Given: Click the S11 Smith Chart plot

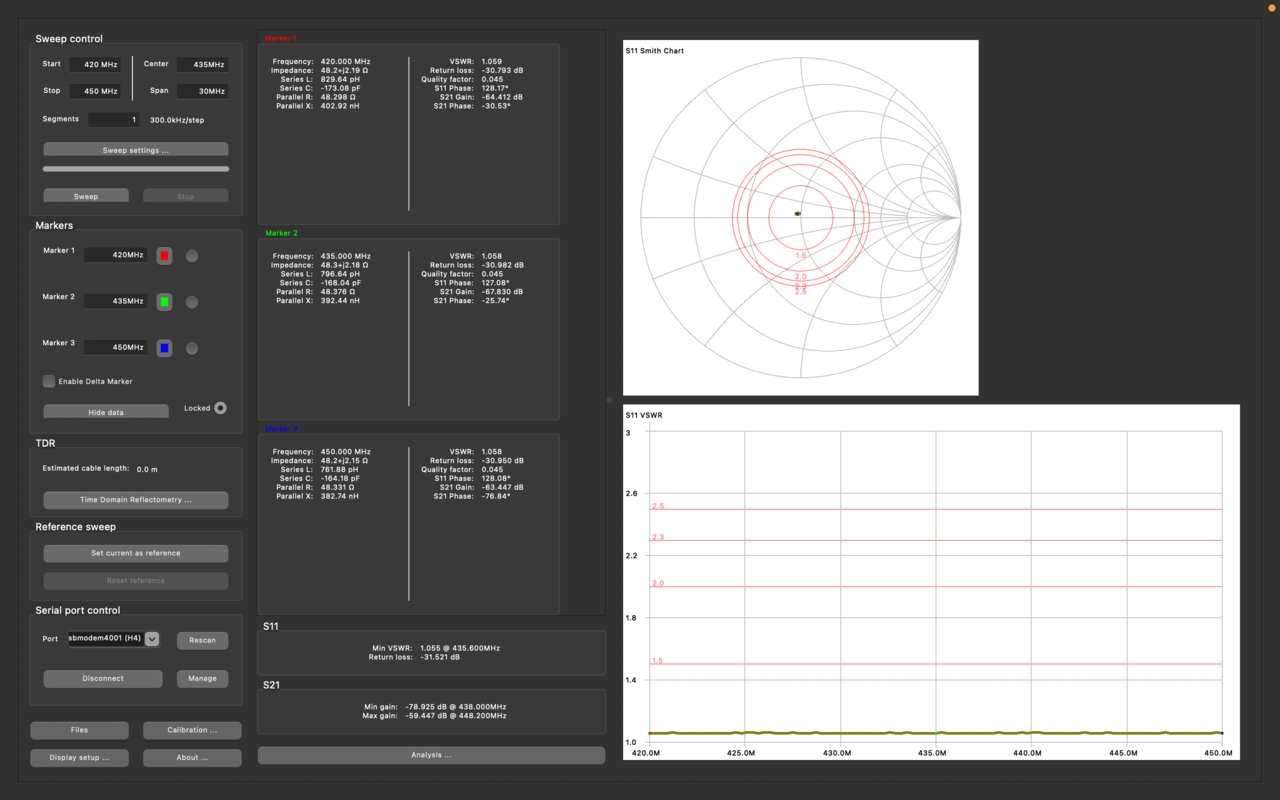Looking at the screenshot, I should coord(800,218).
